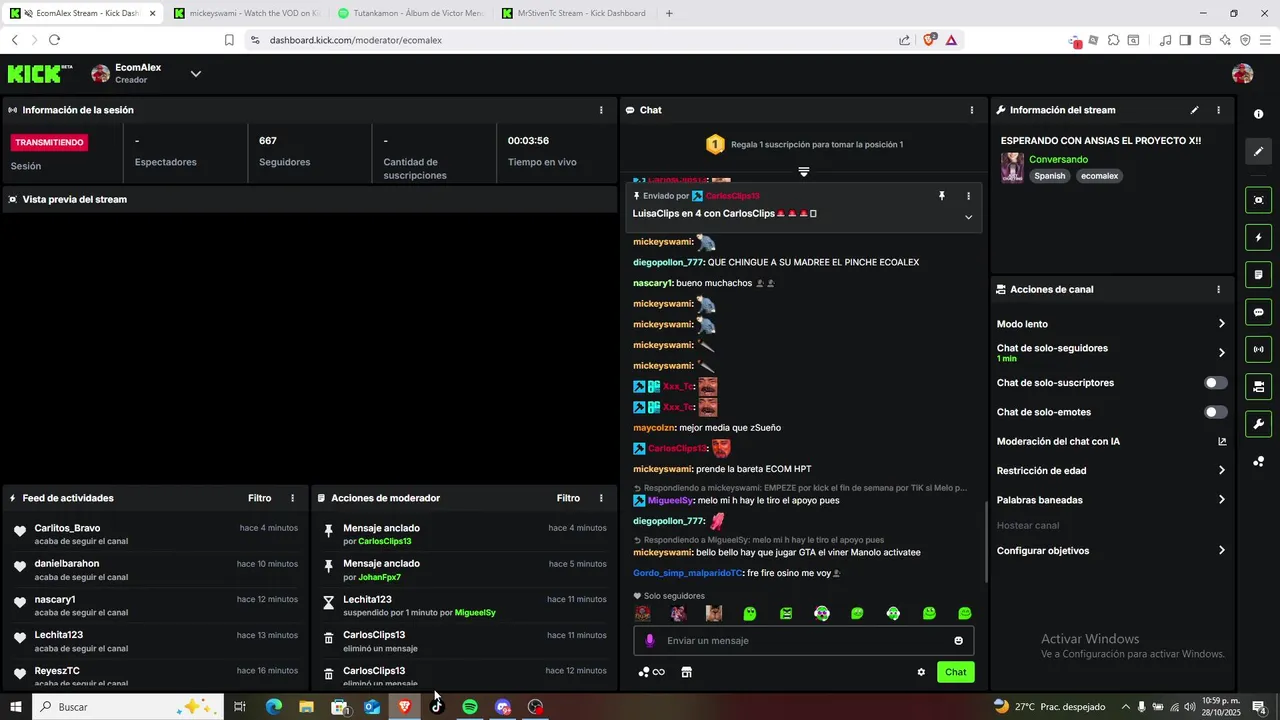
Task: Open Brave browser in the taskbar
Action: pyautogui.click(x=404, y=707)
